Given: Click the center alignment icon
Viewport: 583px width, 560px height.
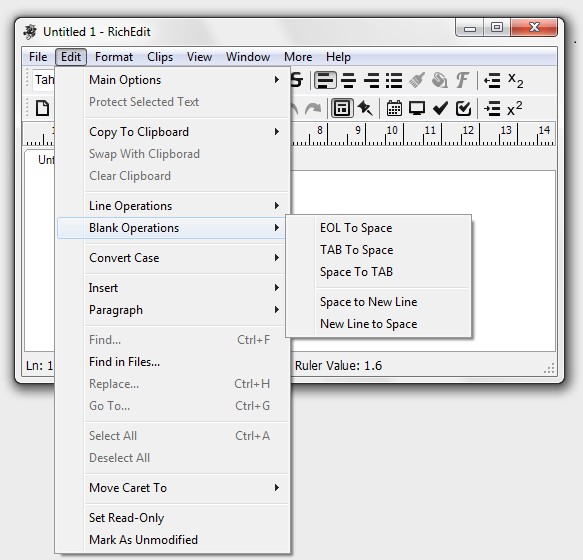Looking at the screenshot, I should (348, 80).
